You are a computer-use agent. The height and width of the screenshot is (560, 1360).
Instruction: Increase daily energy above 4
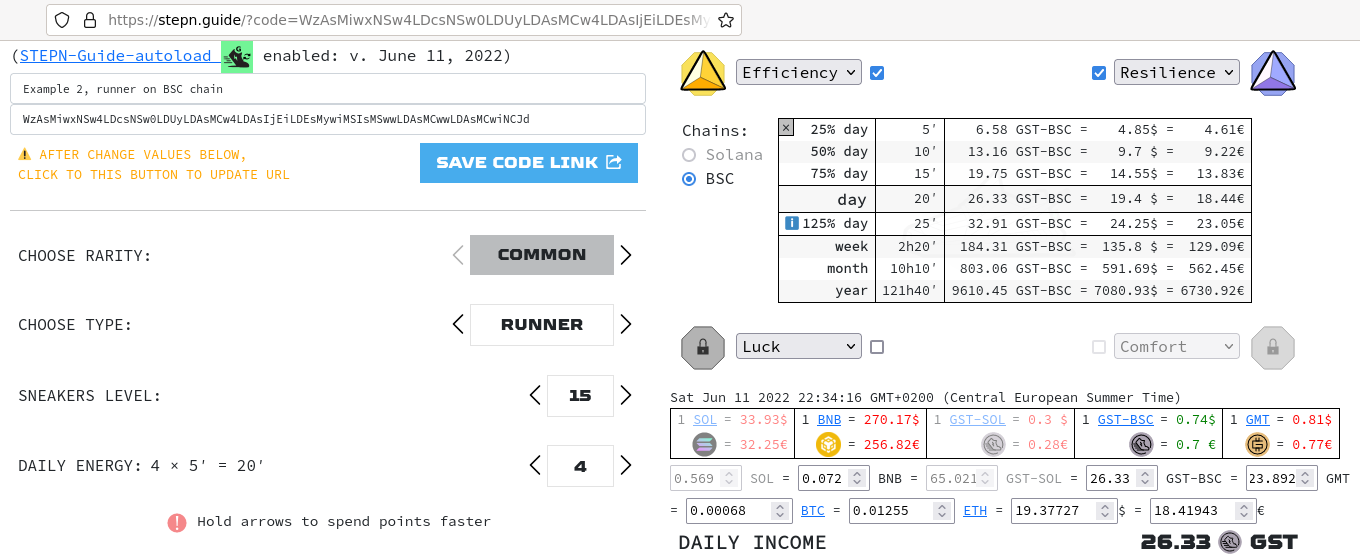pos(626,465)
